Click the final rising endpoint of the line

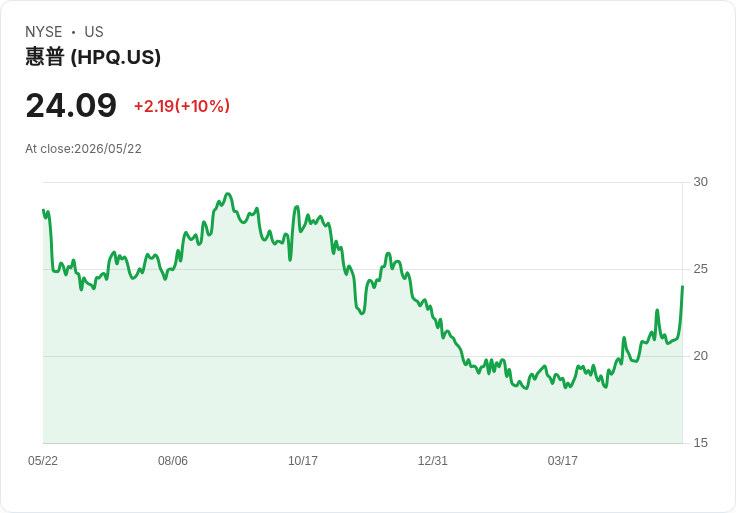[682, 286]
